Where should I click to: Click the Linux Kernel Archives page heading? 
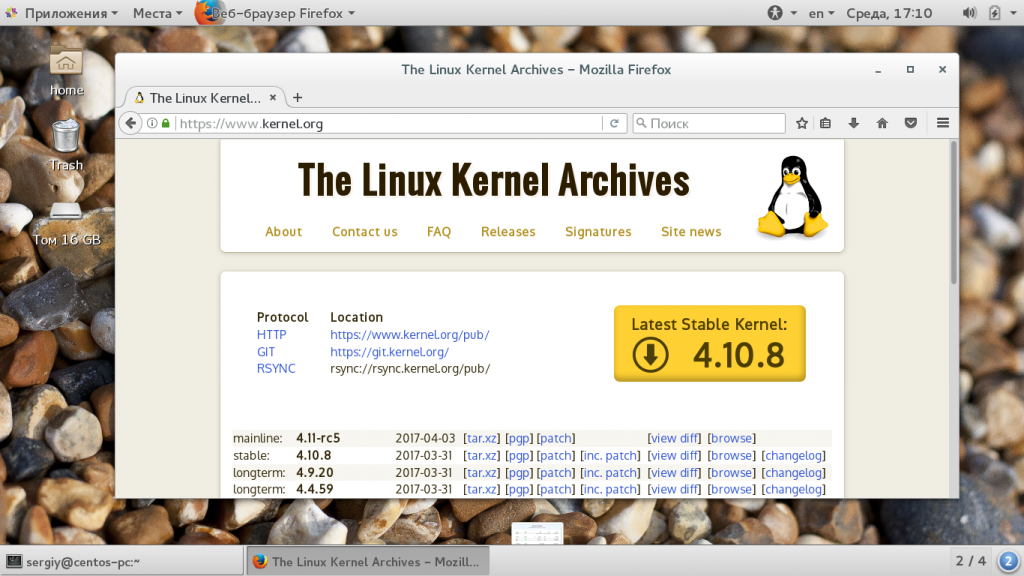click(494, 180)
